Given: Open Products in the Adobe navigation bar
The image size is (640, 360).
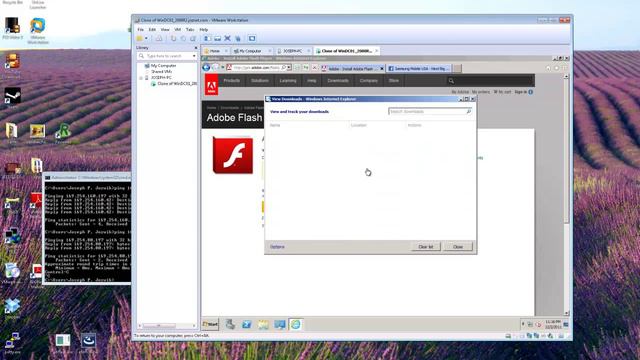Looking at the screenshot, I should coord(231,81).
